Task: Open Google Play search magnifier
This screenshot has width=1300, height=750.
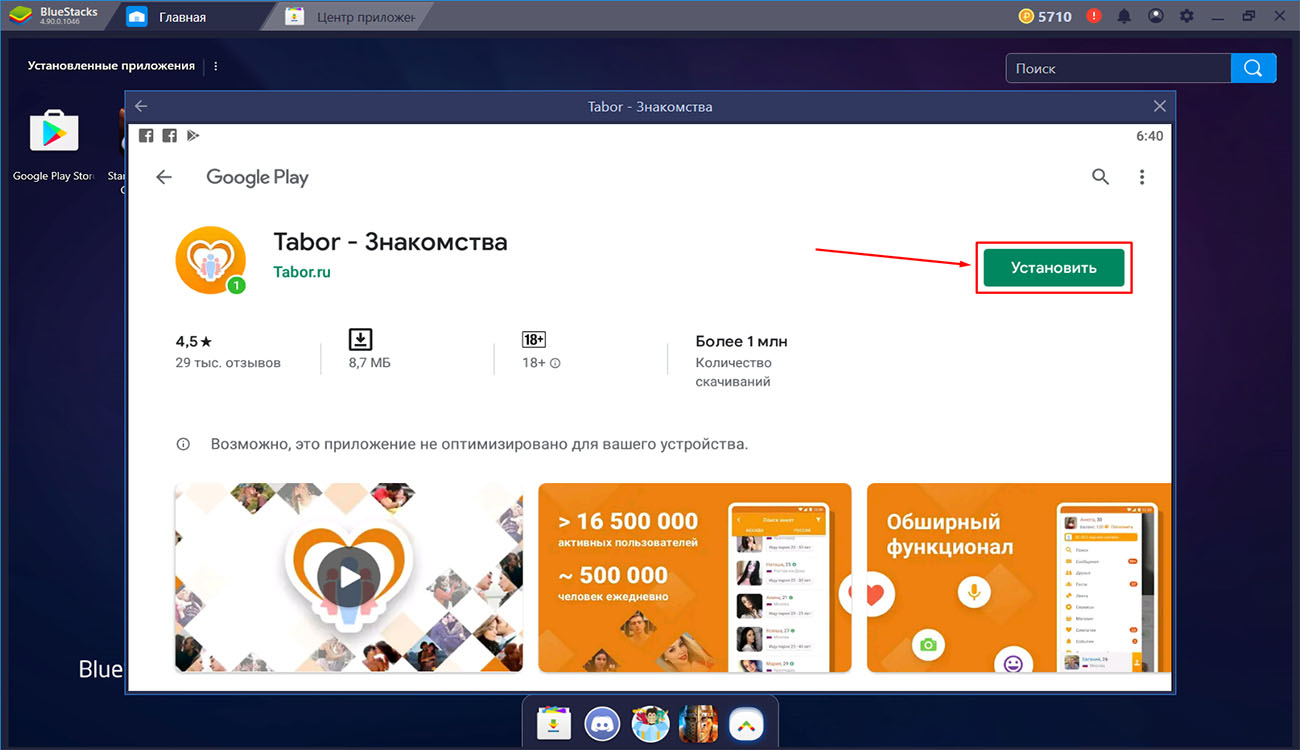Action: (x=1100, y=177)
